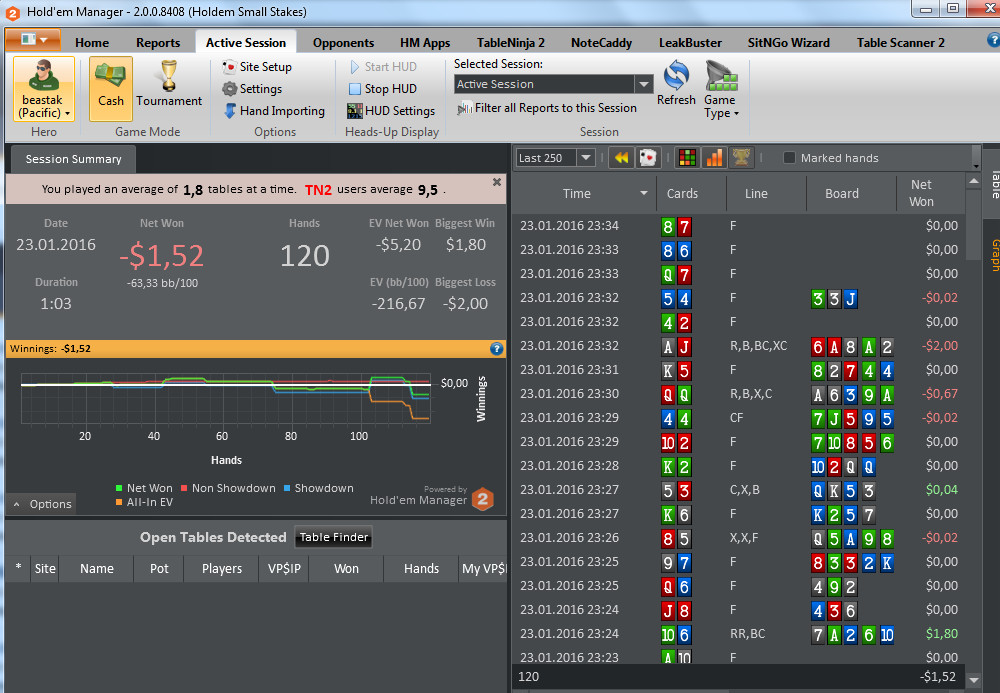Click the scroll down arrow of hands list
The image size is (1000, 693).
coord(973,680)
